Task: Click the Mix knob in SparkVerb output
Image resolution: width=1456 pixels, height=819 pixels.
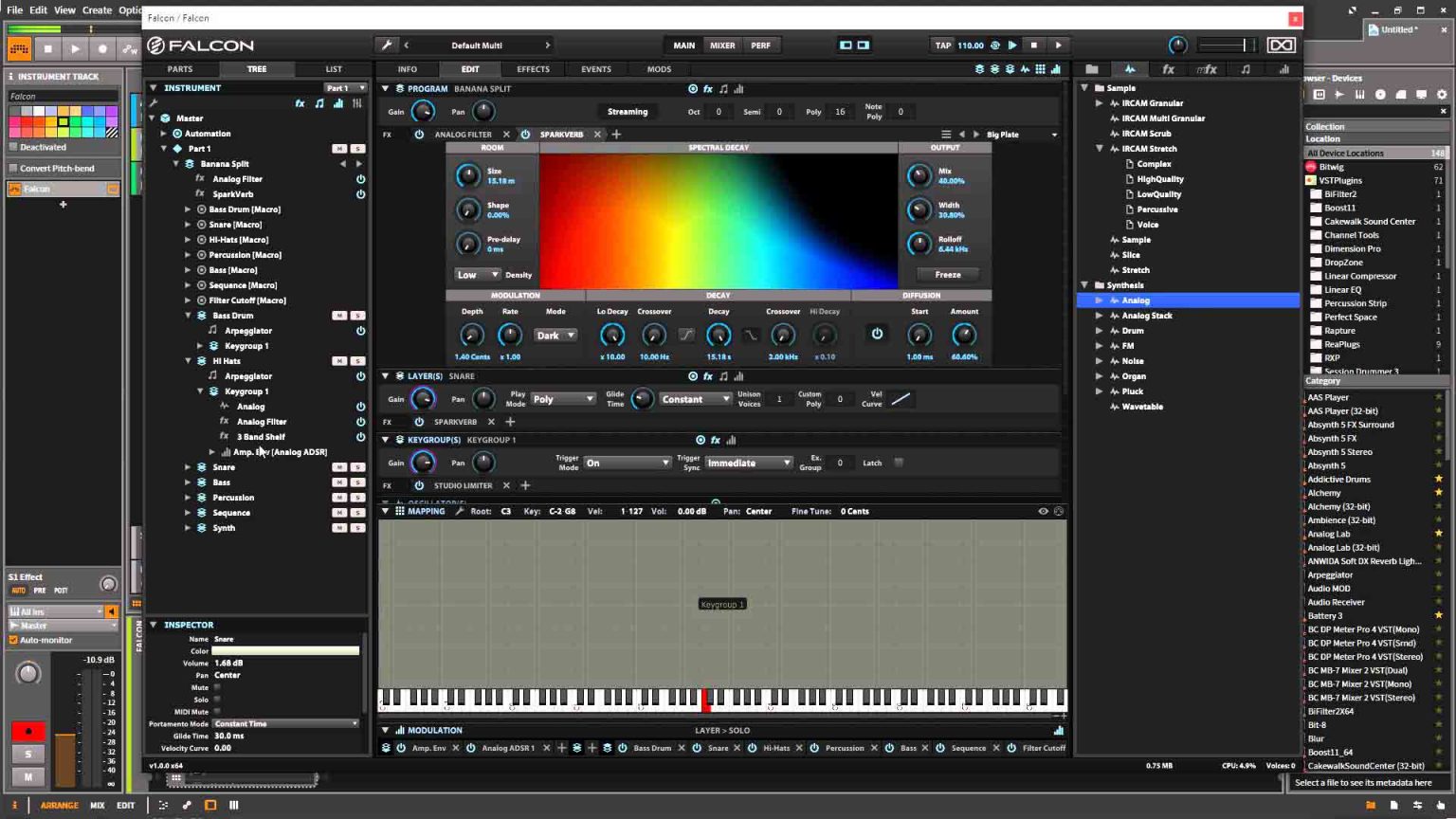Action: tap(919, 175)
